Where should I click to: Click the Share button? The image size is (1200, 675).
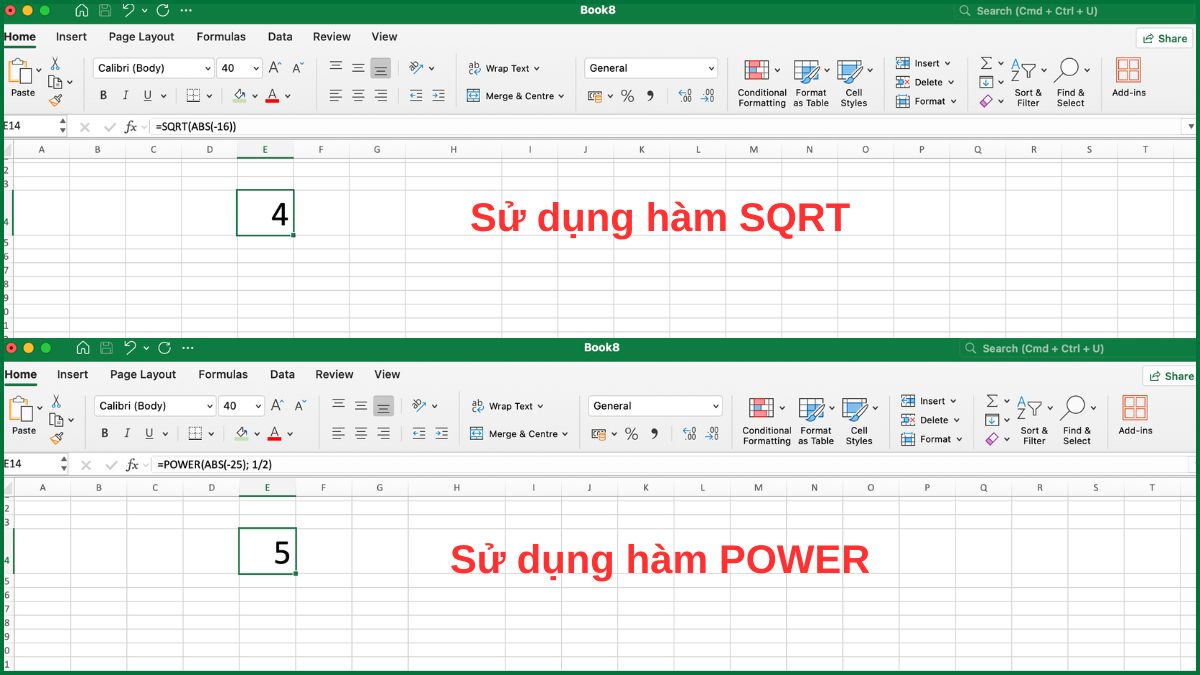(x=1164, y=37)
